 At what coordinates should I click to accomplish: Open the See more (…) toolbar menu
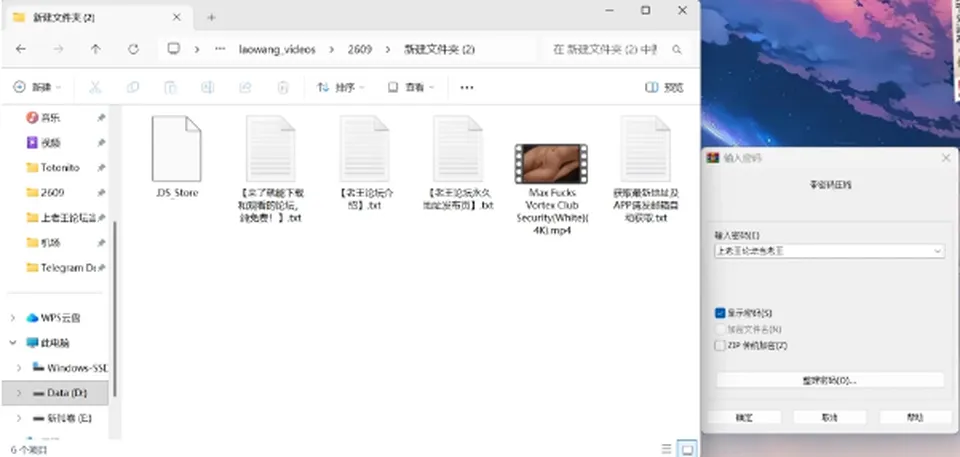(x=467, y=88)
